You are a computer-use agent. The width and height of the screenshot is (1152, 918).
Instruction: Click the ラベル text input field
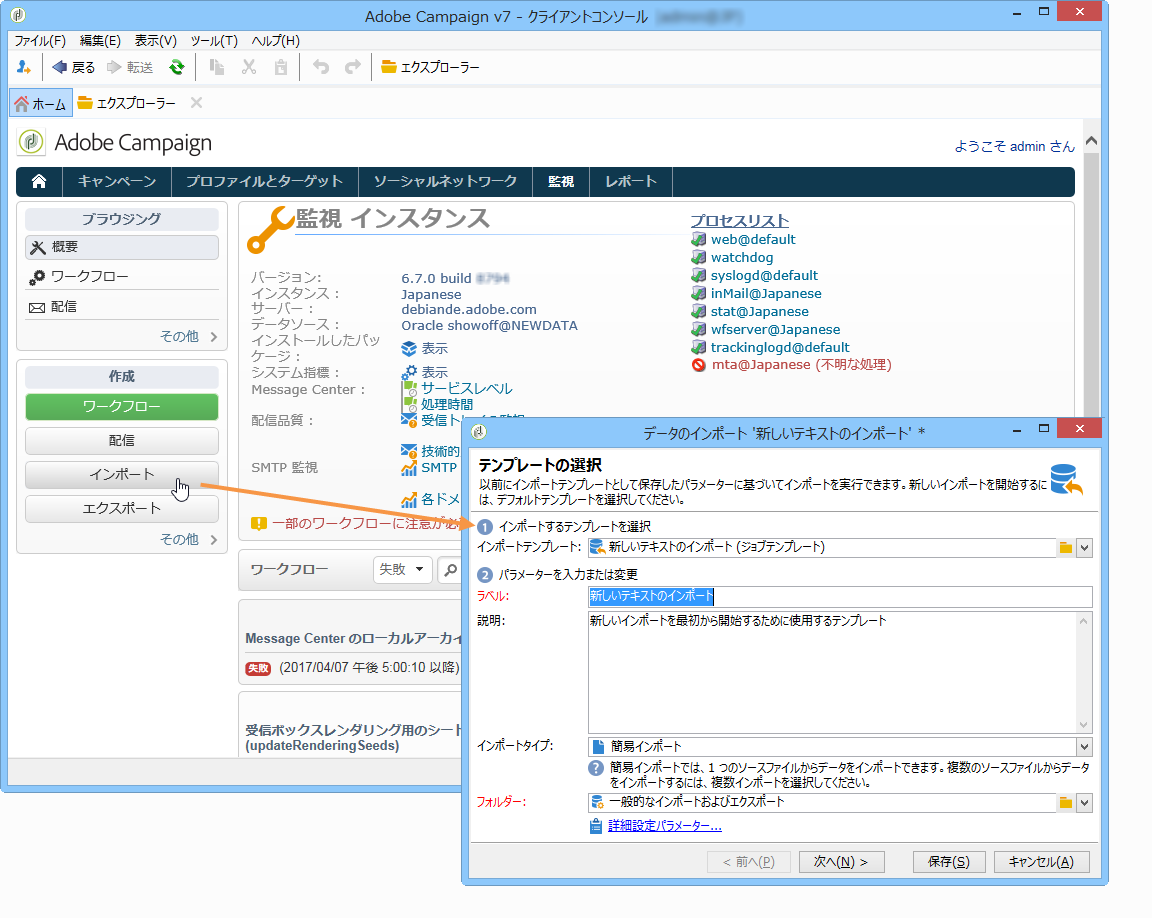click(x=840, y=596)
